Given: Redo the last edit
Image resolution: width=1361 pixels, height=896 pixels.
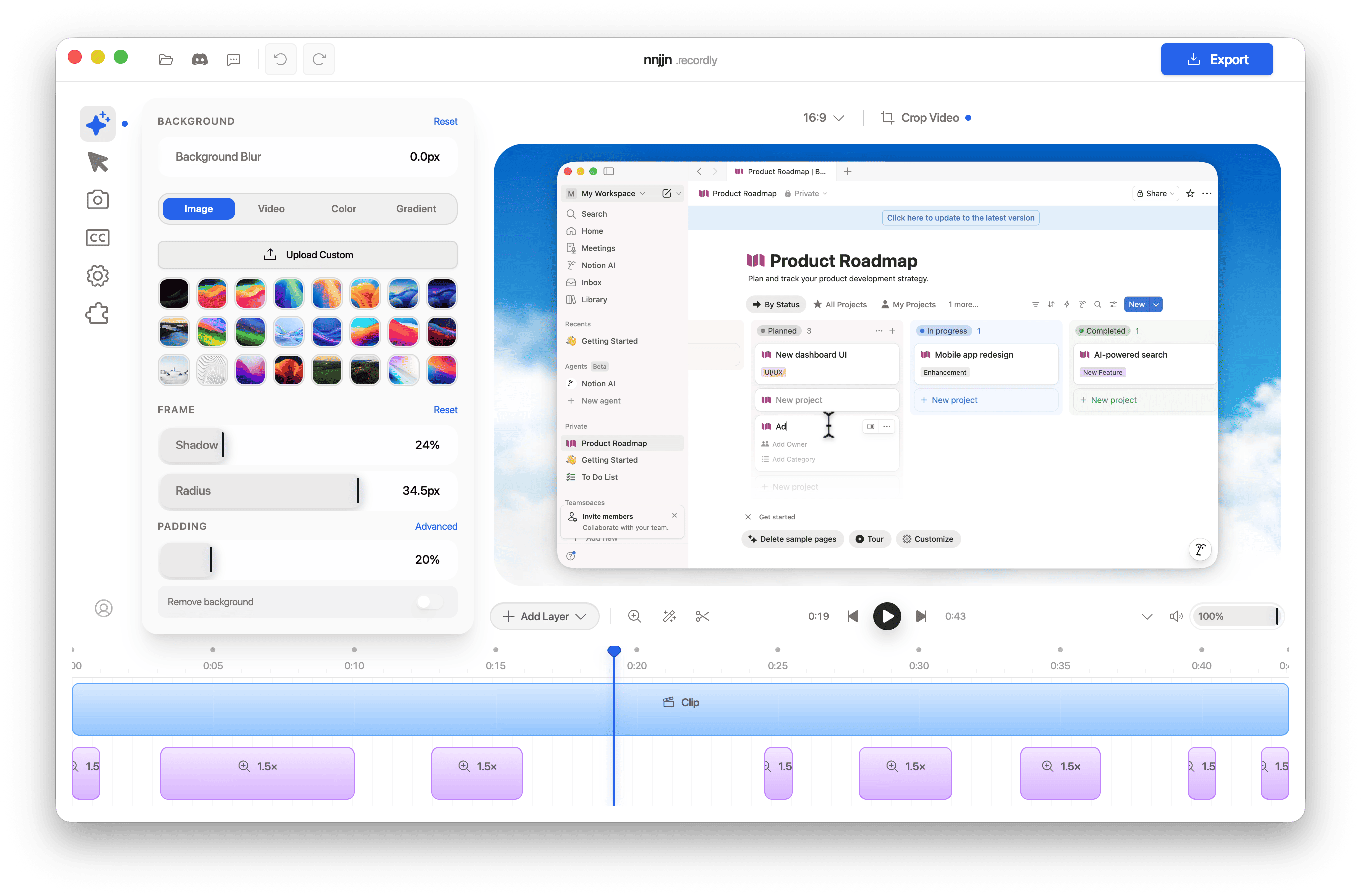Looking at the screenshot, I should 319,59.
